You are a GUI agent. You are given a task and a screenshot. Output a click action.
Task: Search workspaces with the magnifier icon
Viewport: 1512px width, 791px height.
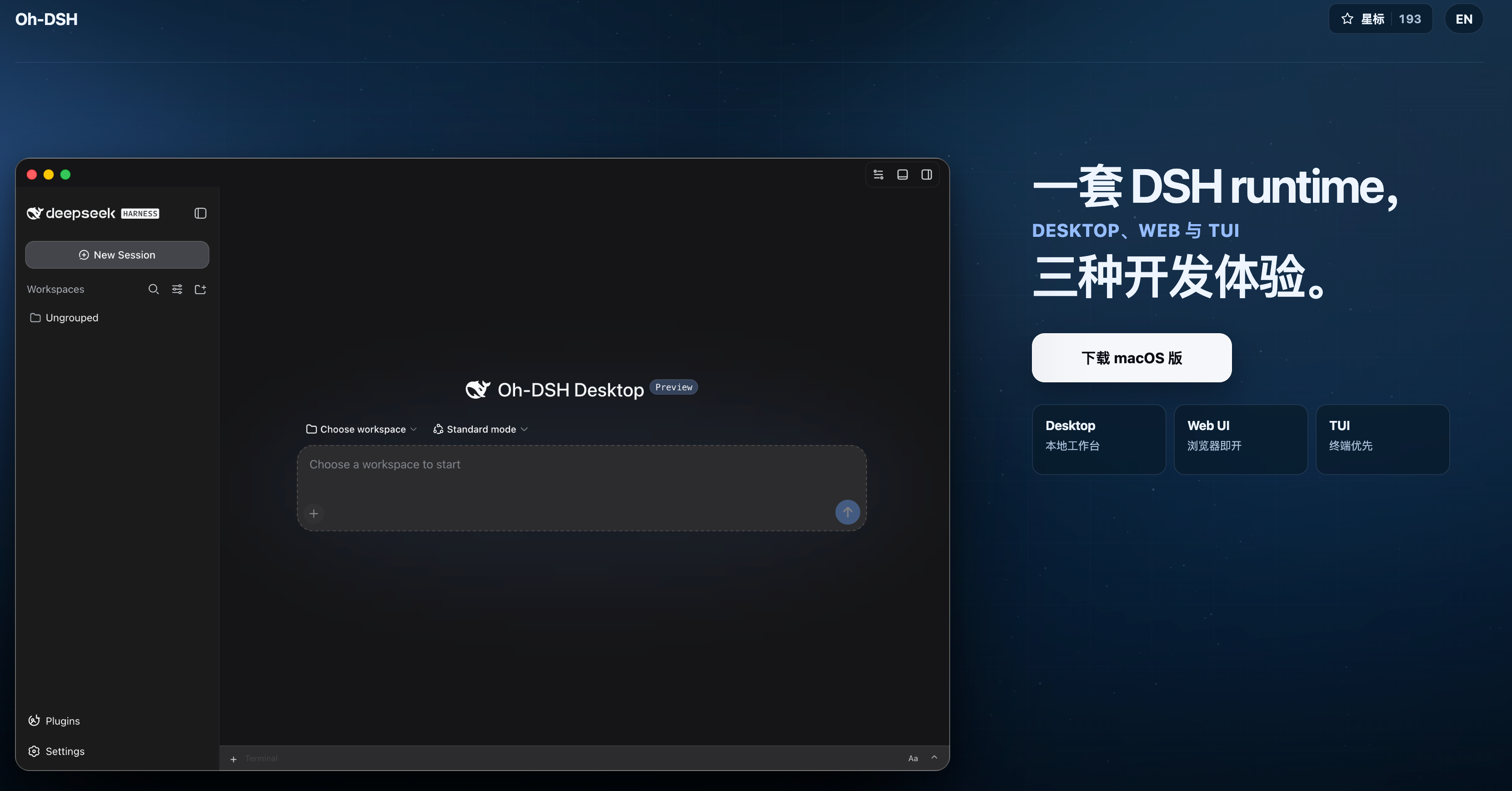153,289
